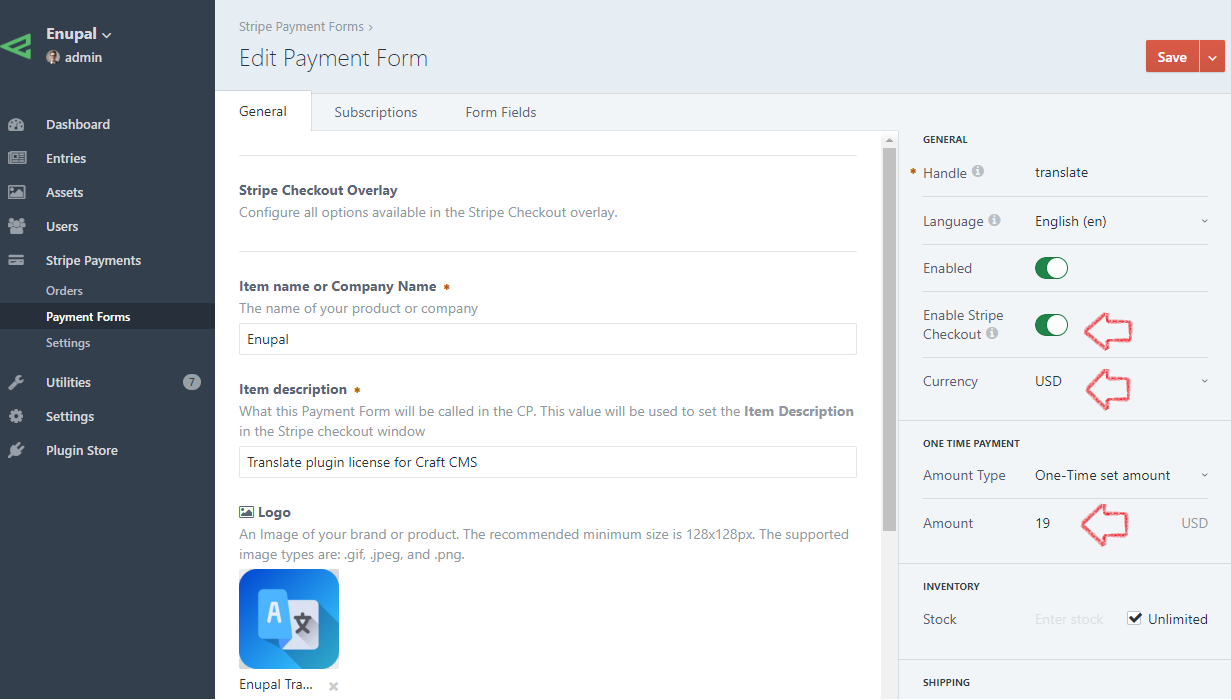
Task: Open Entries from the sidebar
Action: pyautogui.click(x=66, y=158)
